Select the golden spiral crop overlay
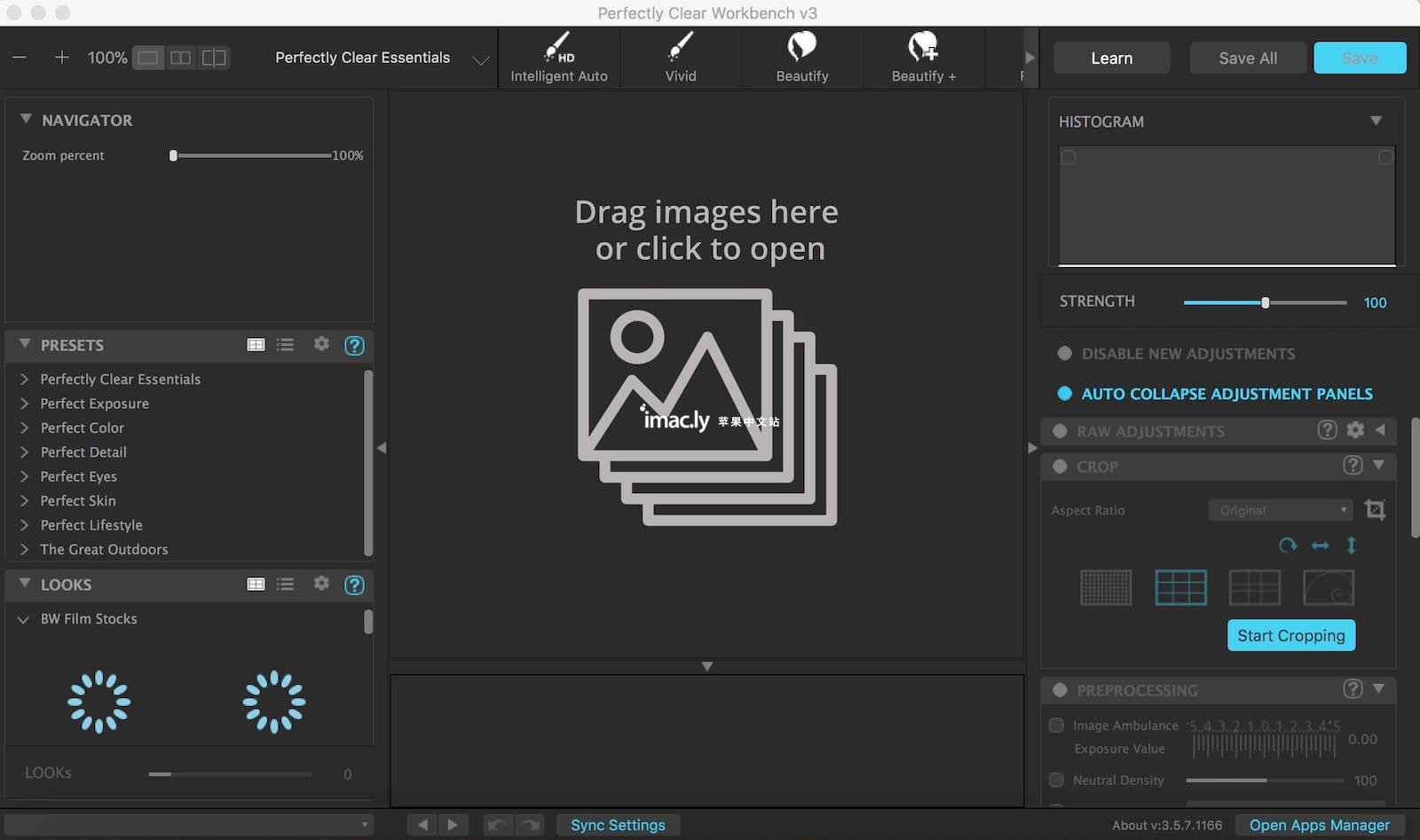Screen dimensions: 1420x840 [x=1329, y=587]
